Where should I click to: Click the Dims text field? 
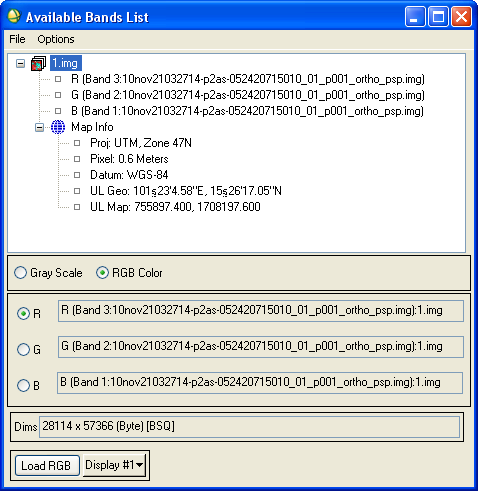click(250, 426)
